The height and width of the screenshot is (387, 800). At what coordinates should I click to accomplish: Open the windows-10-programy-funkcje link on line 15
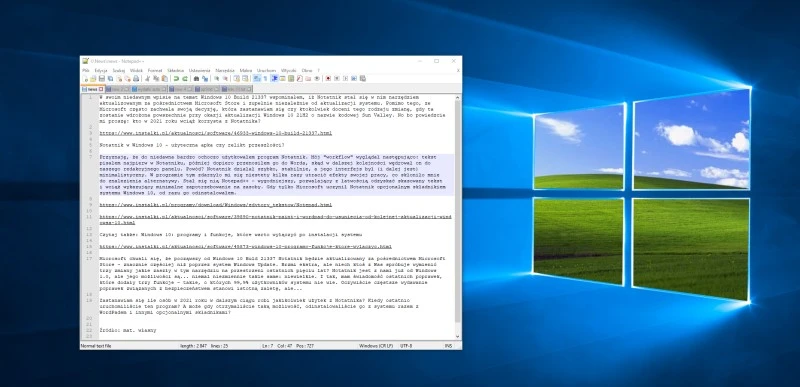[x=245, y=247]
